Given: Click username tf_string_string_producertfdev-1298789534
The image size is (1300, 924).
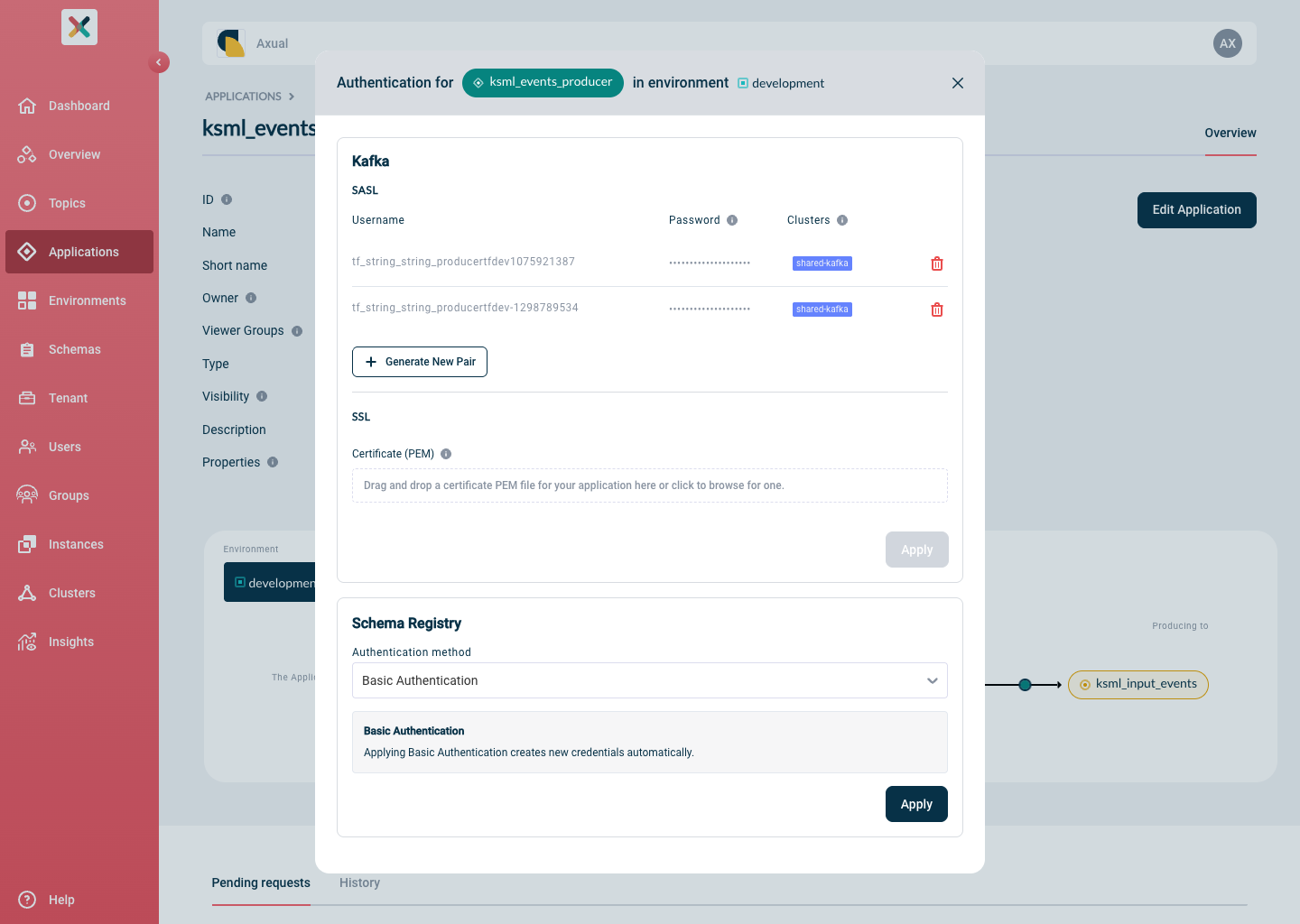Looking at the screenshot, I should click(x=465, y=308).
